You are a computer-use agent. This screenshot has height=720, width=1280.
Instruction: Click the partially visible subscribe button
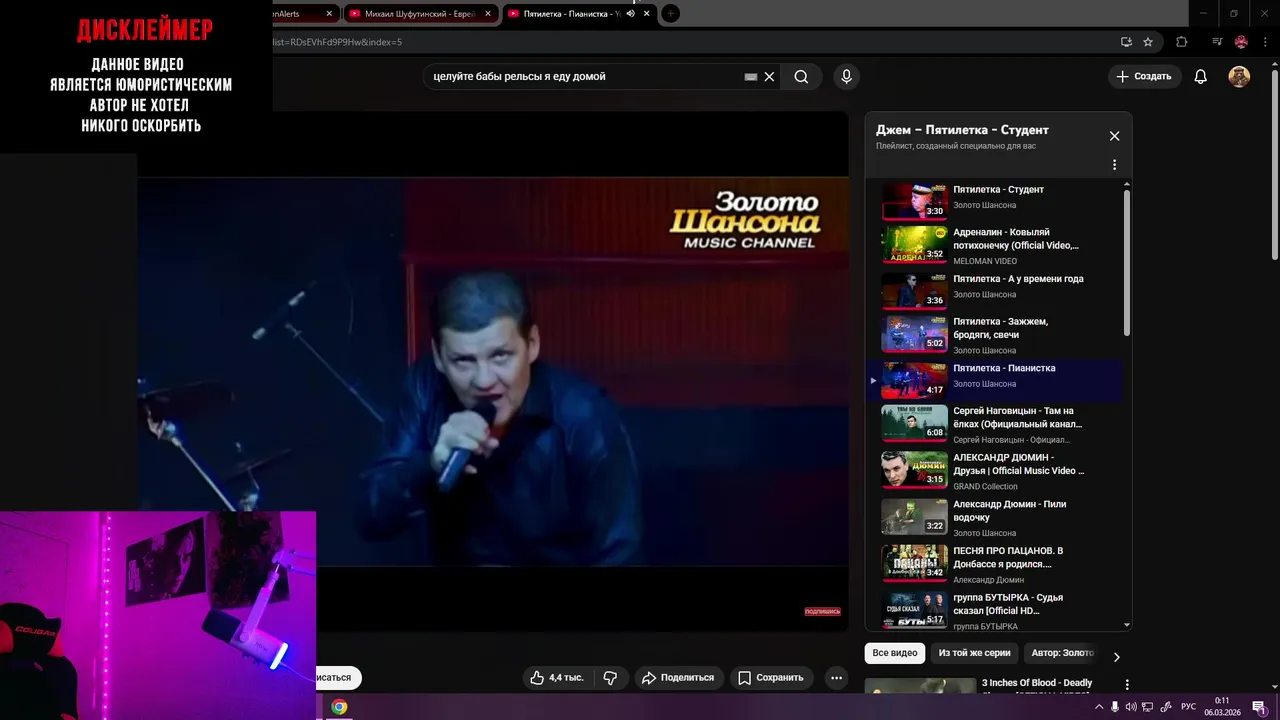coord(338,678)
